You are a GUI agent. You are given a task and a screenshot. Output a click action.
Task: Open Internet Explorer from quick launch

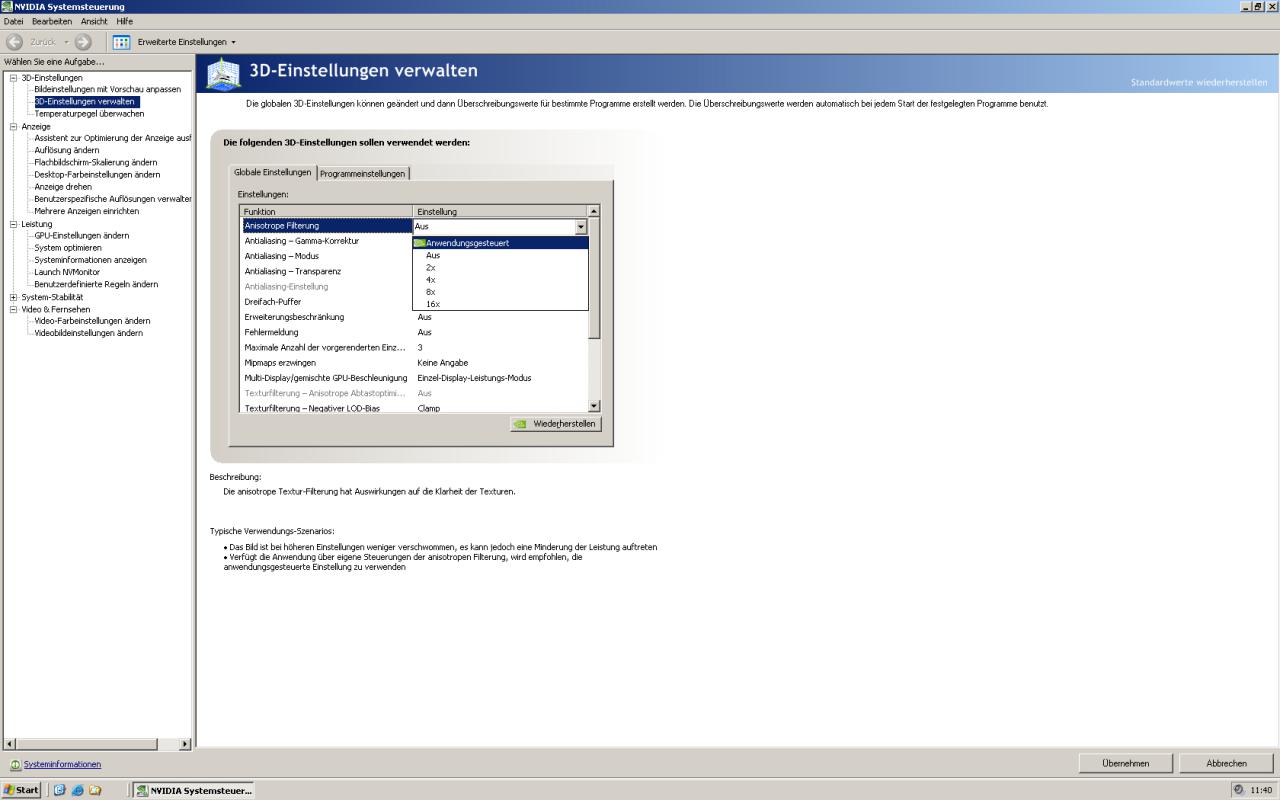(x=77, y=790)
